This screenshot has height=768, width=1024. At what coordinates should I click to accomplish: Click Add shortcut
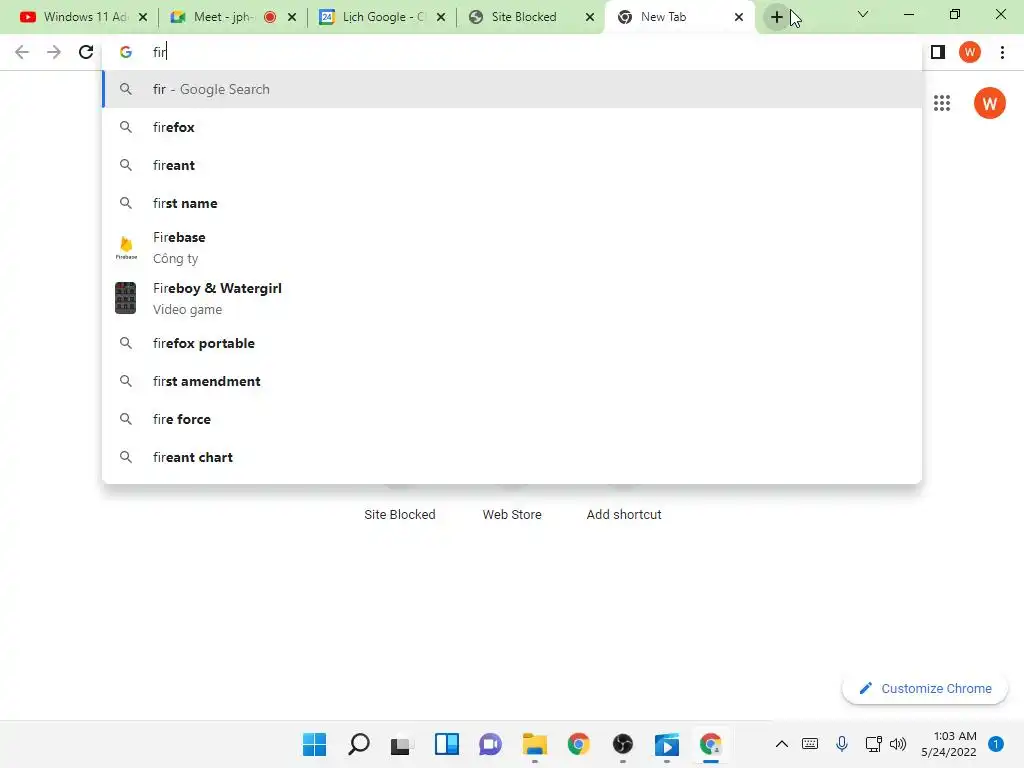click(x=624, y=515)
